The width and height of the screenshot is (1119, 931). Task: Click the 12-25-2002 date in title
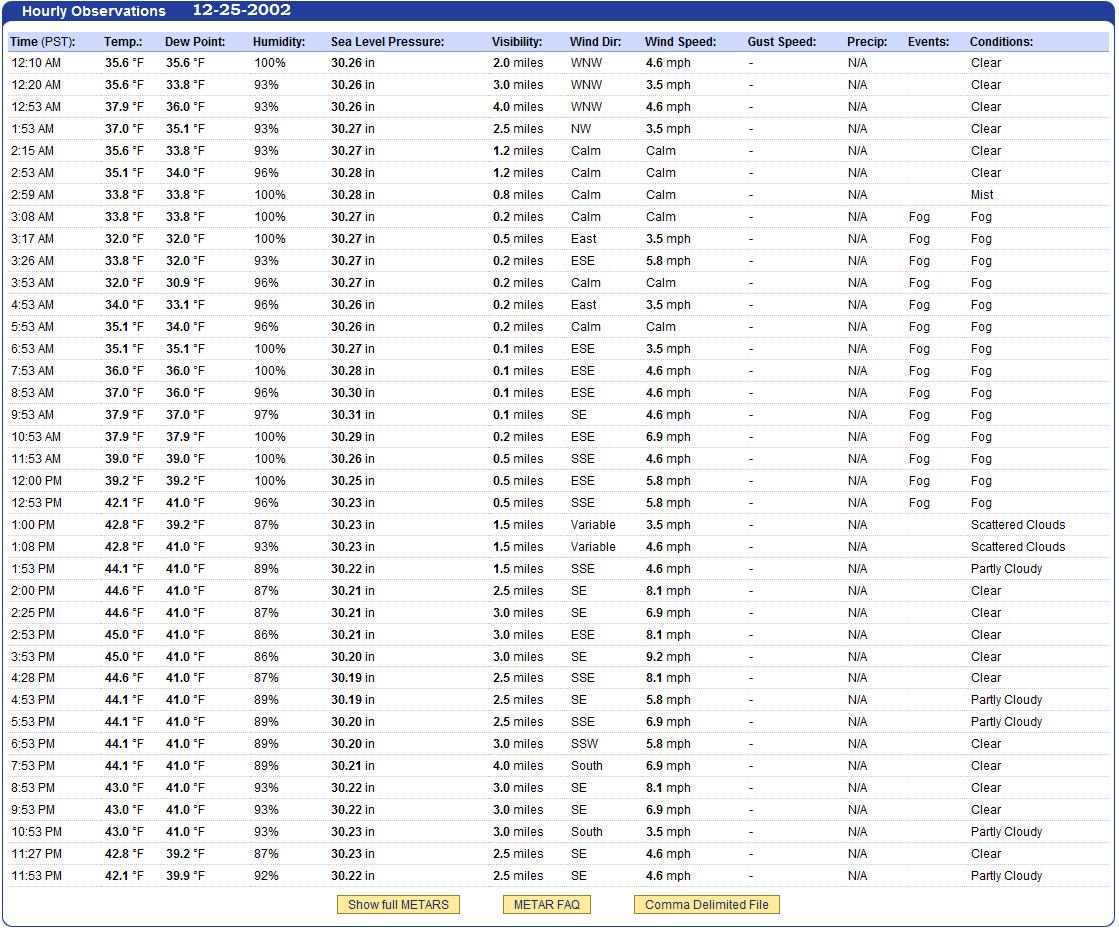(242, 10)
